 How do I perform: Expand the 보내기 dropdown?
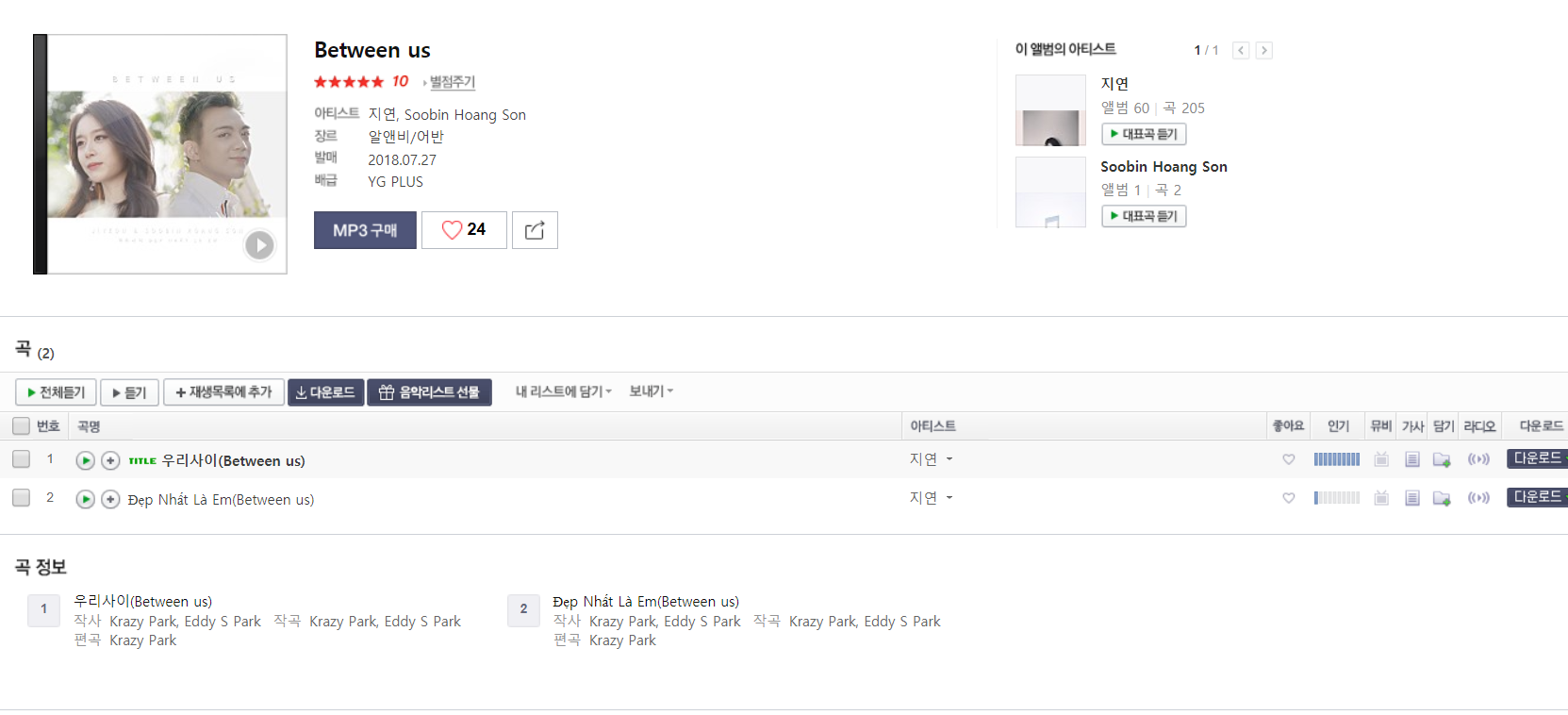651,391
